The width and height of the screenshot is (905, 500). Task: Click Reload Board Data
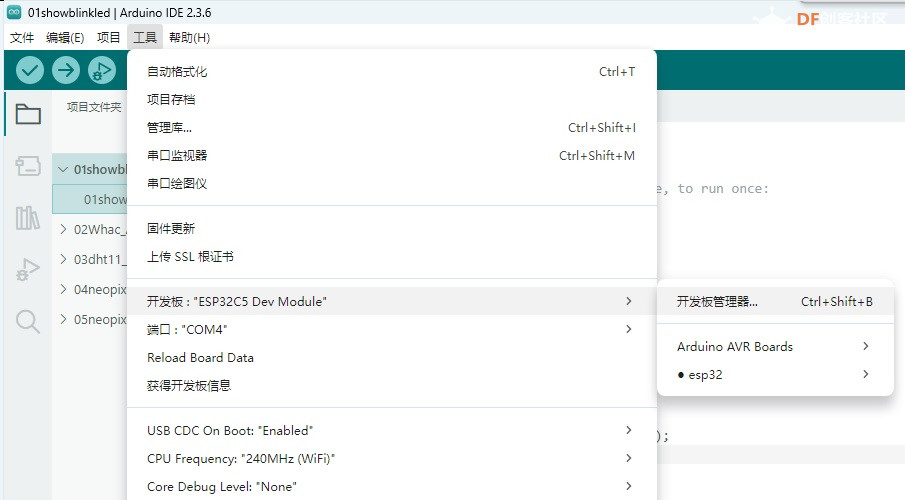(x=392, y=357)
